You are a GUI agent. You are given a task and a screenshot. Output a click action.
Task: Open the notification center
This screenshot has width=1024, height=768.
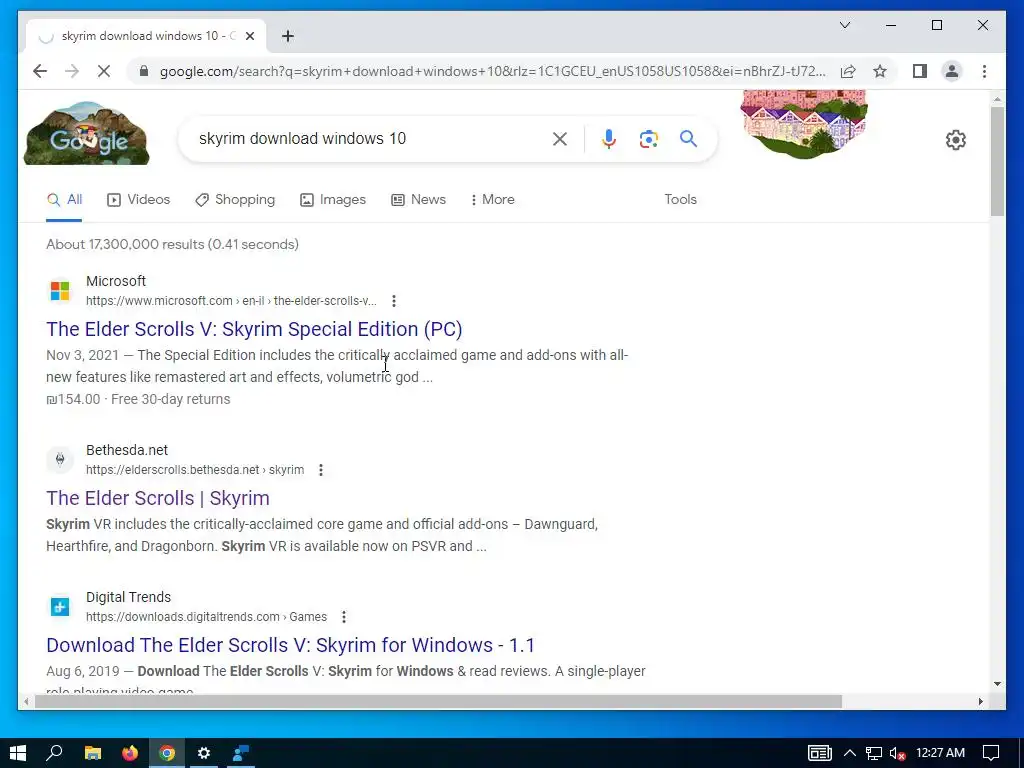pos(991,753)
